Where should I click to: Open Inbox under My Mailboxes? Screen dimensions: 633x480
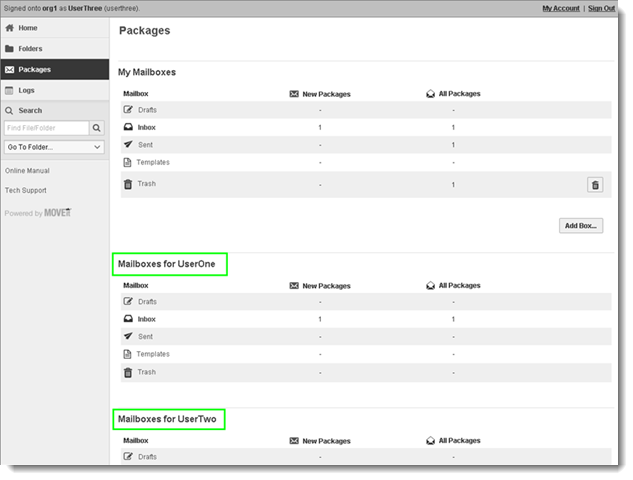click(146, 128)
